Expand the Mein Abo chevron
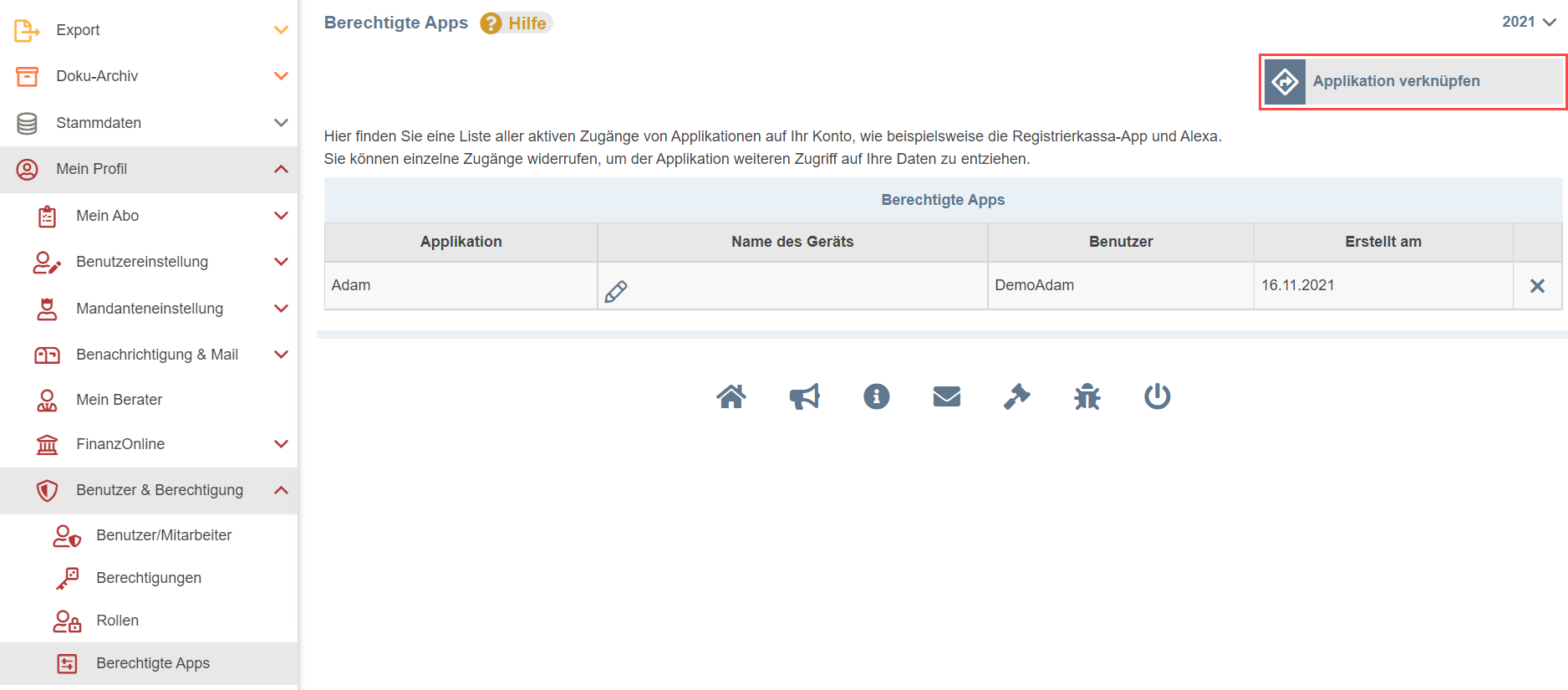The image size is (1568, 690). coord(281,216)
